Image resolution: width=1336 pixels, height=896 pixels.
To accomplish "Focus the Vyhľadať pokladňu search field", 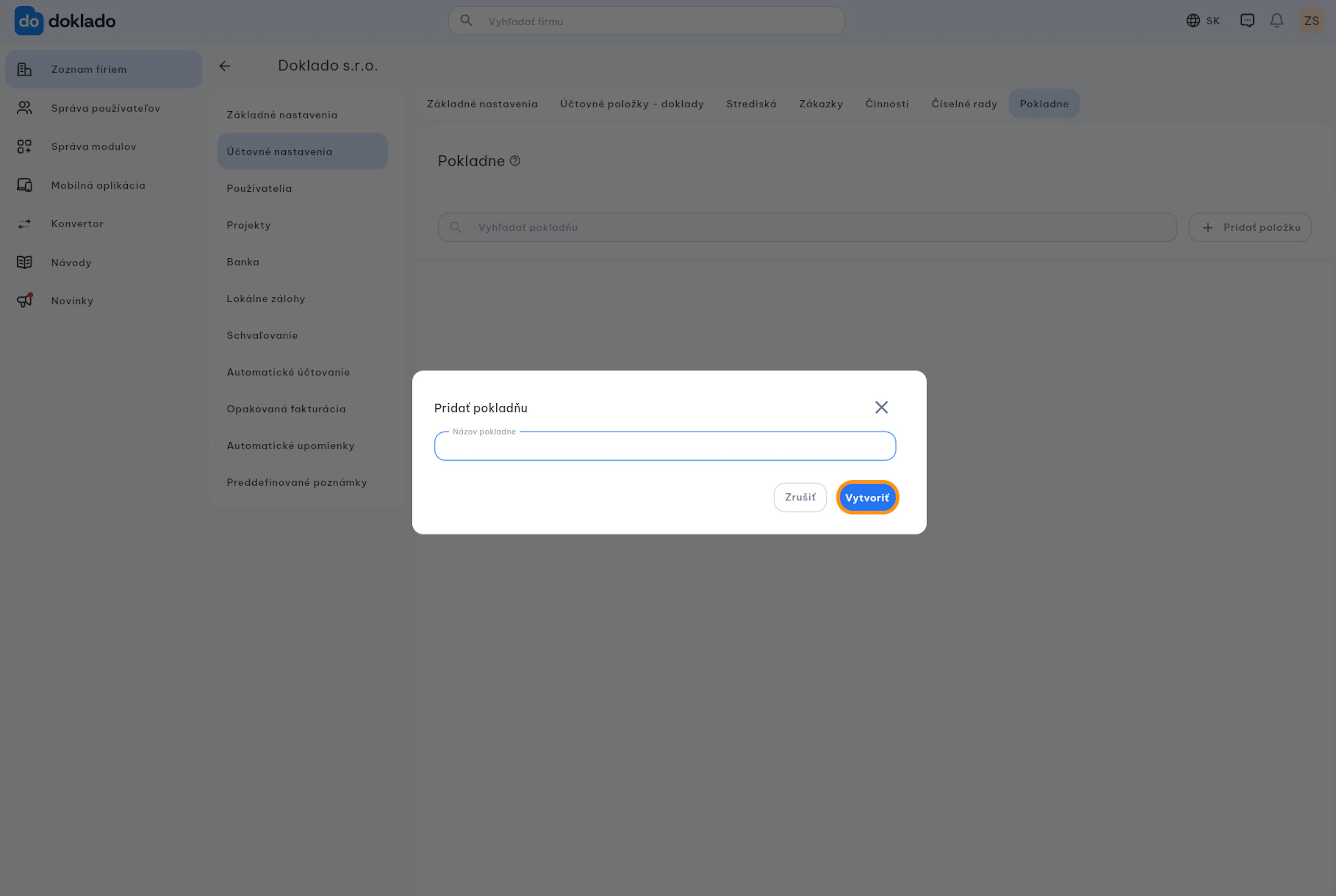I will click(x=807, y=228).
